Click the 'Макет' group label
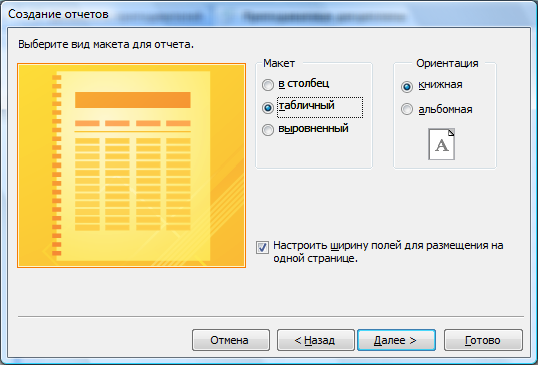Viewport: 538px width, 365px height. (279, 63)
